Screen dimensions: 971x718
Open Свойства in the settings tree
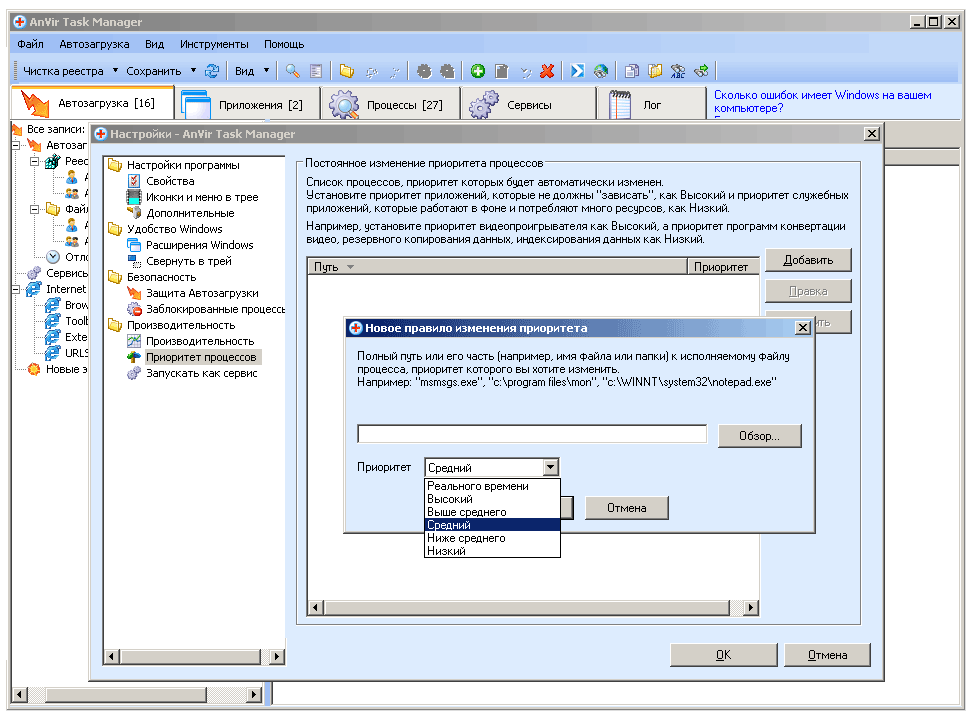(x=170, y=181)
